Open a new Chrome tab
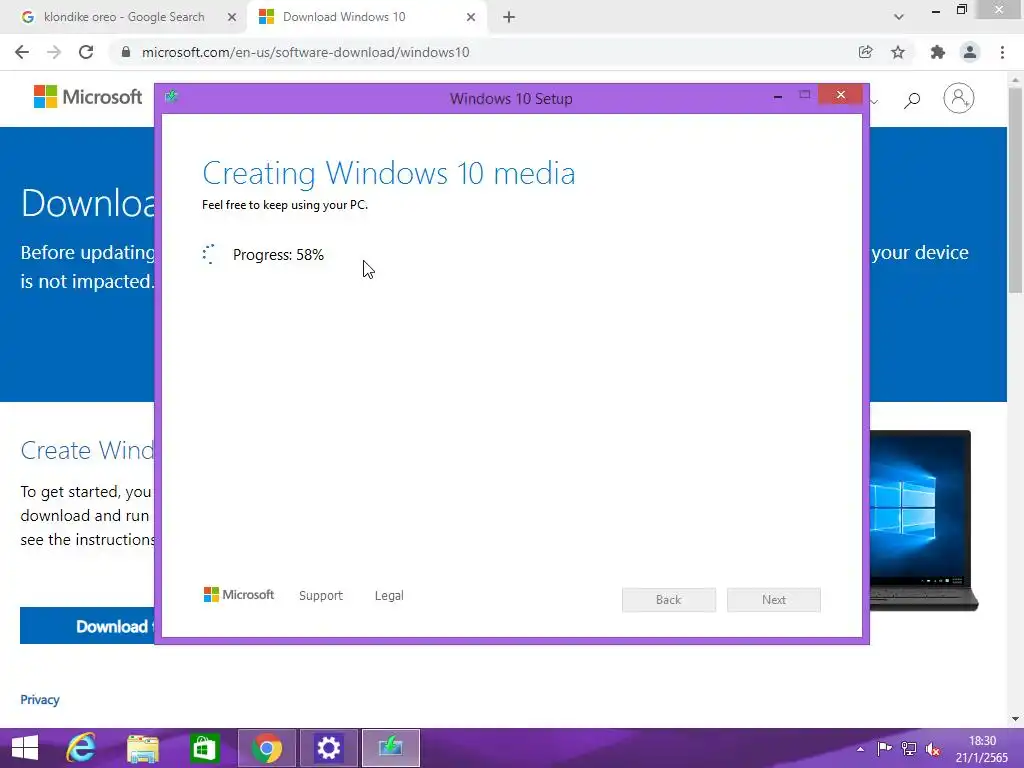 509,17
